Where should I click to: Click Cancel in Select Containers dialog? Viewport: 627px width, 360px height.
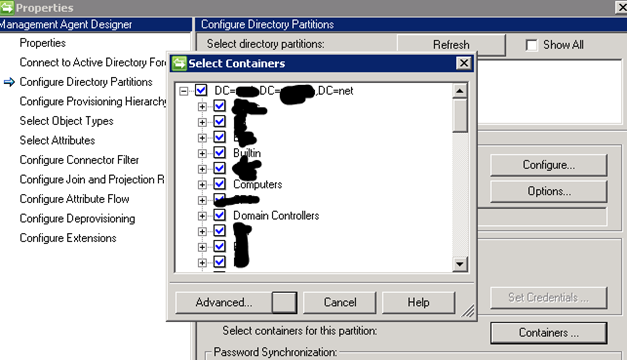[x=340, y=302]
